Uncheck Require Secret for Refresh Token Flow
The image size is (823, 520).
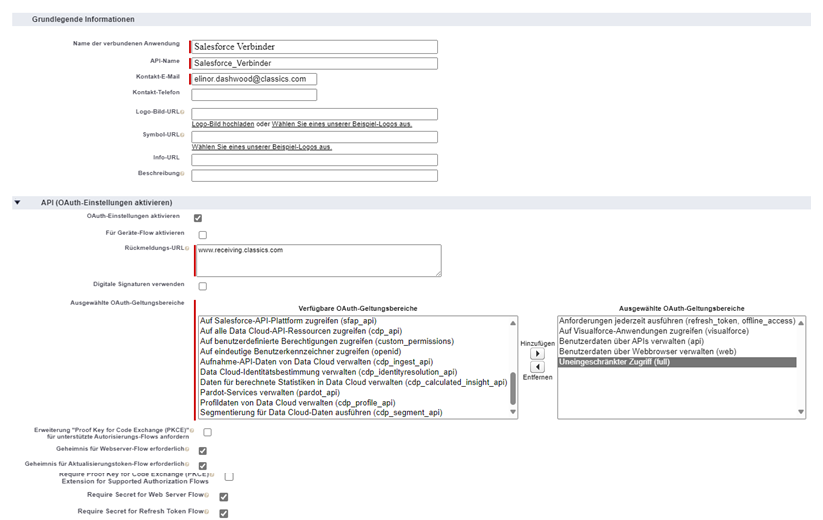224,514
